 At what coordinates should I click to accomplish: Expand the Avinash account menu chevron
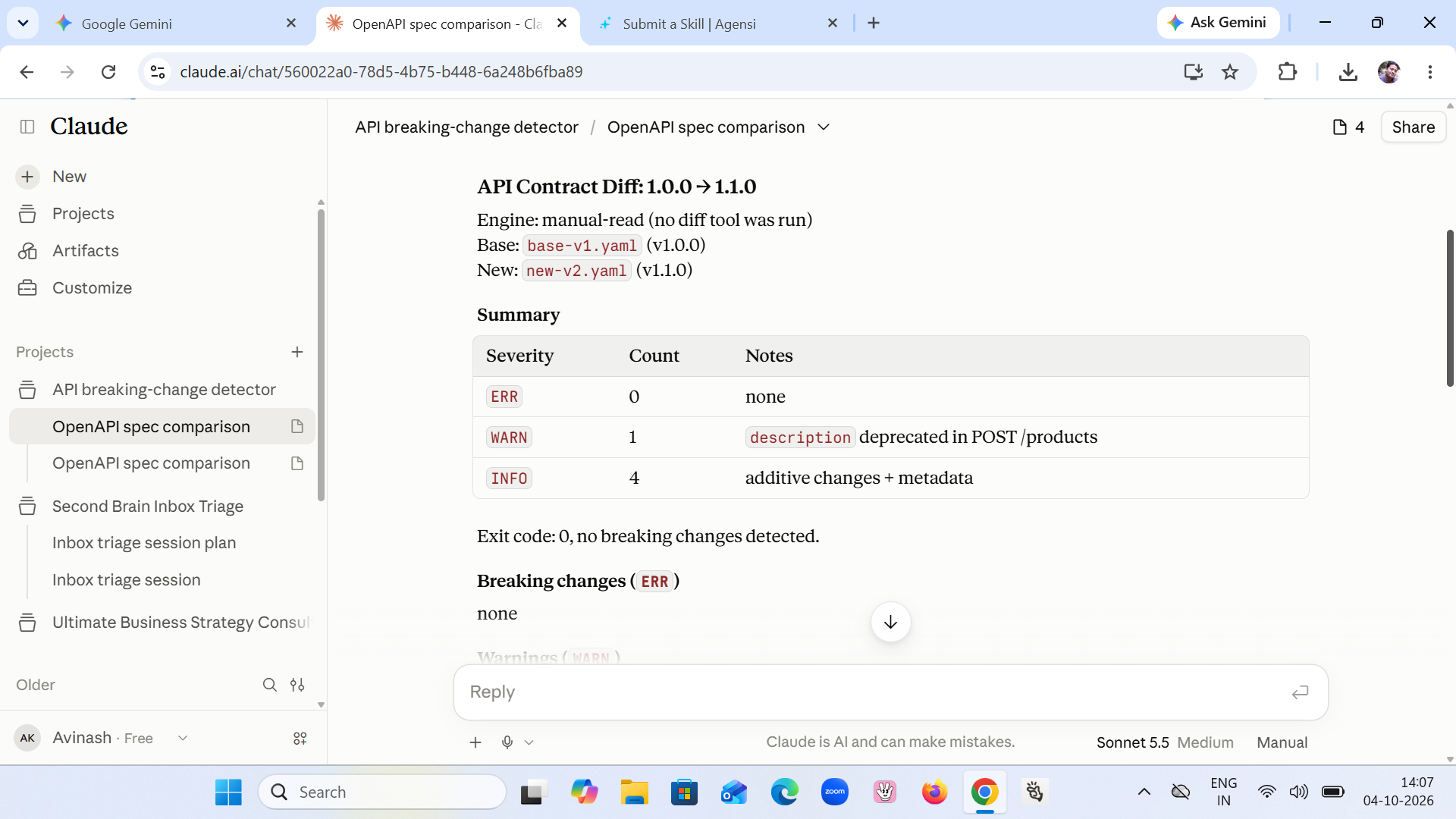(183, 739)
